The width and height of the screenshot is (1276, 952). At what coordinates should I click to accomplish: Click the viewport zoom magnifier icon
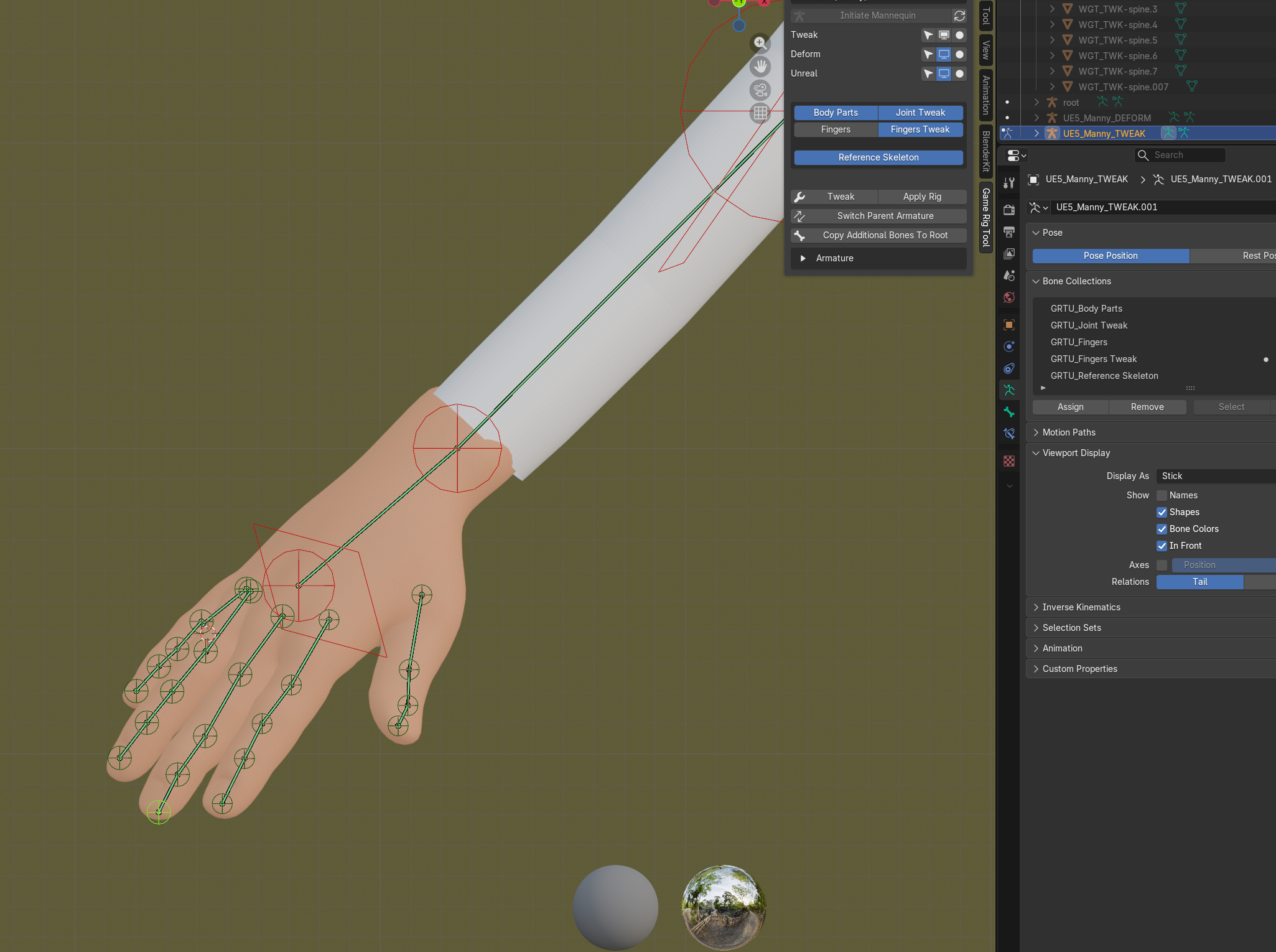click(760, 43)
